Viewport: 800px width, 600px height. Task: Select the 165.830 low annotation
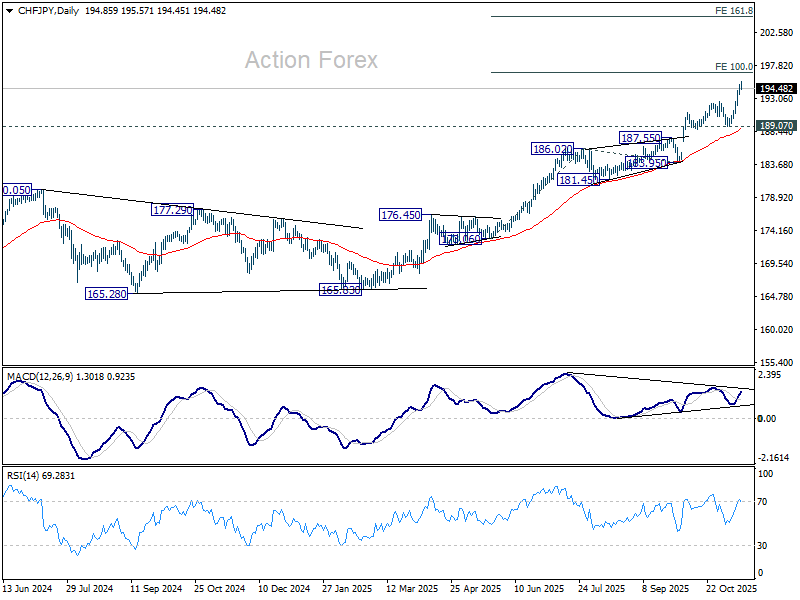point(338,290)
